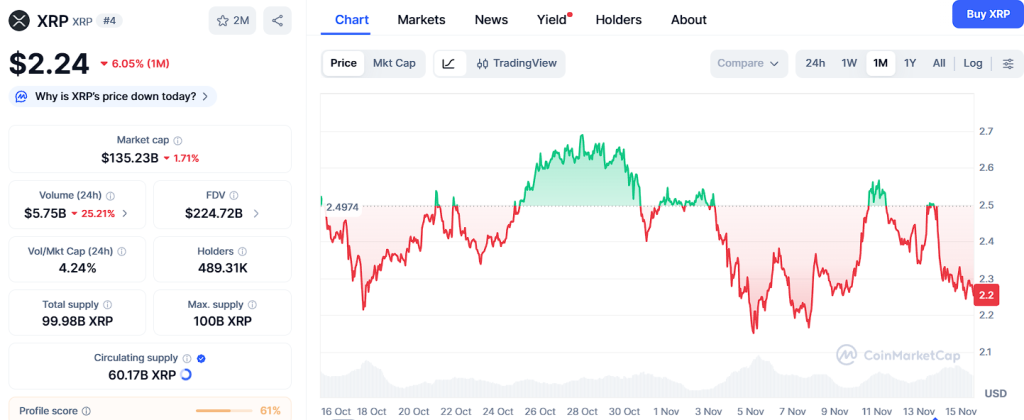Click Market cap info icon
Screen dimensions: 1024x420
pyautogui.click(x=178, y=141)
